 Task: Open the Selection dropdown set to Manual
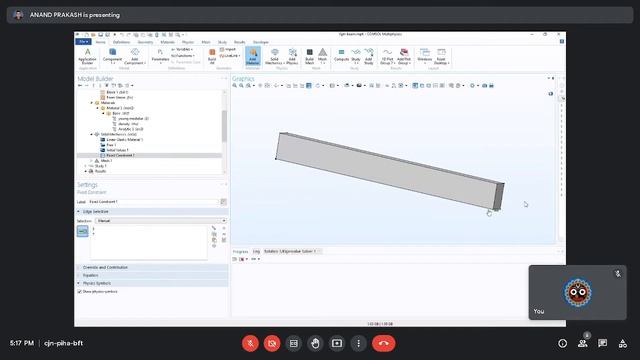click(x=161, y=221)
